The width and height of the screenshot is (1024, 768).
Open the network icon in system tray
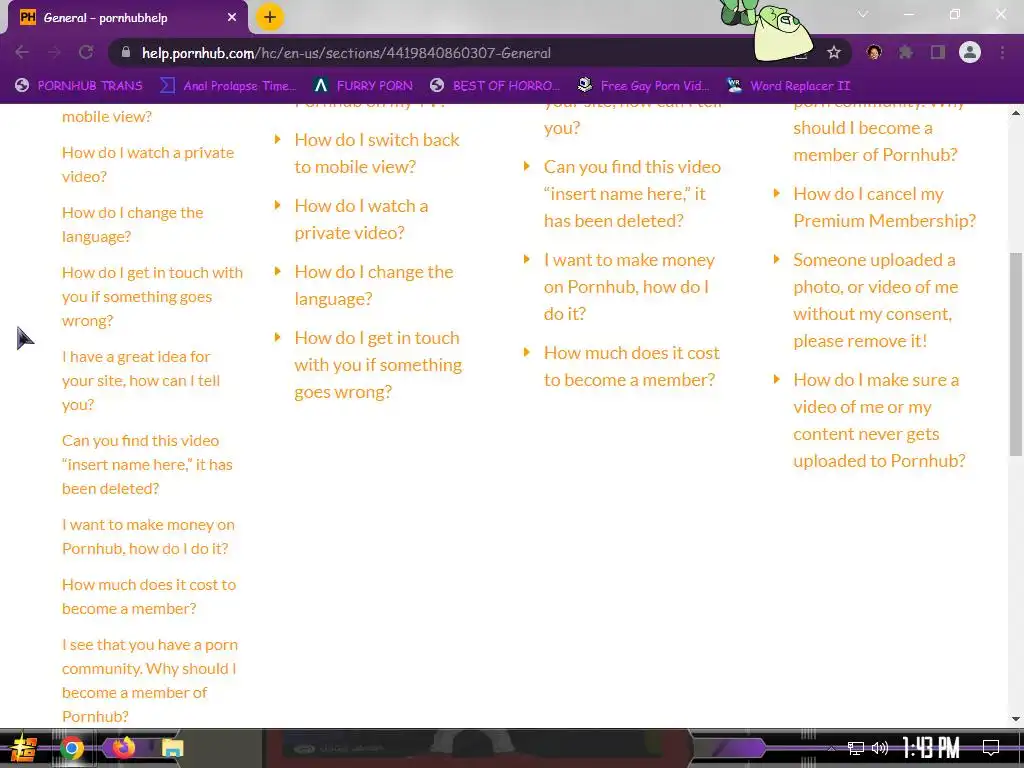[x=855, y=748]
